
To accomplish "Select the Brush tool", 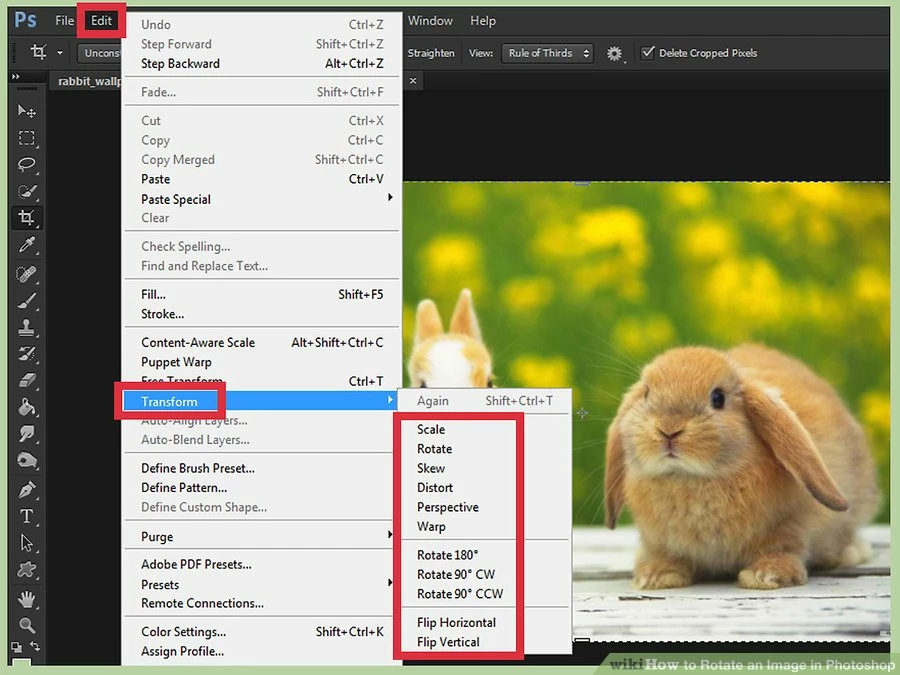I will 26,300.
